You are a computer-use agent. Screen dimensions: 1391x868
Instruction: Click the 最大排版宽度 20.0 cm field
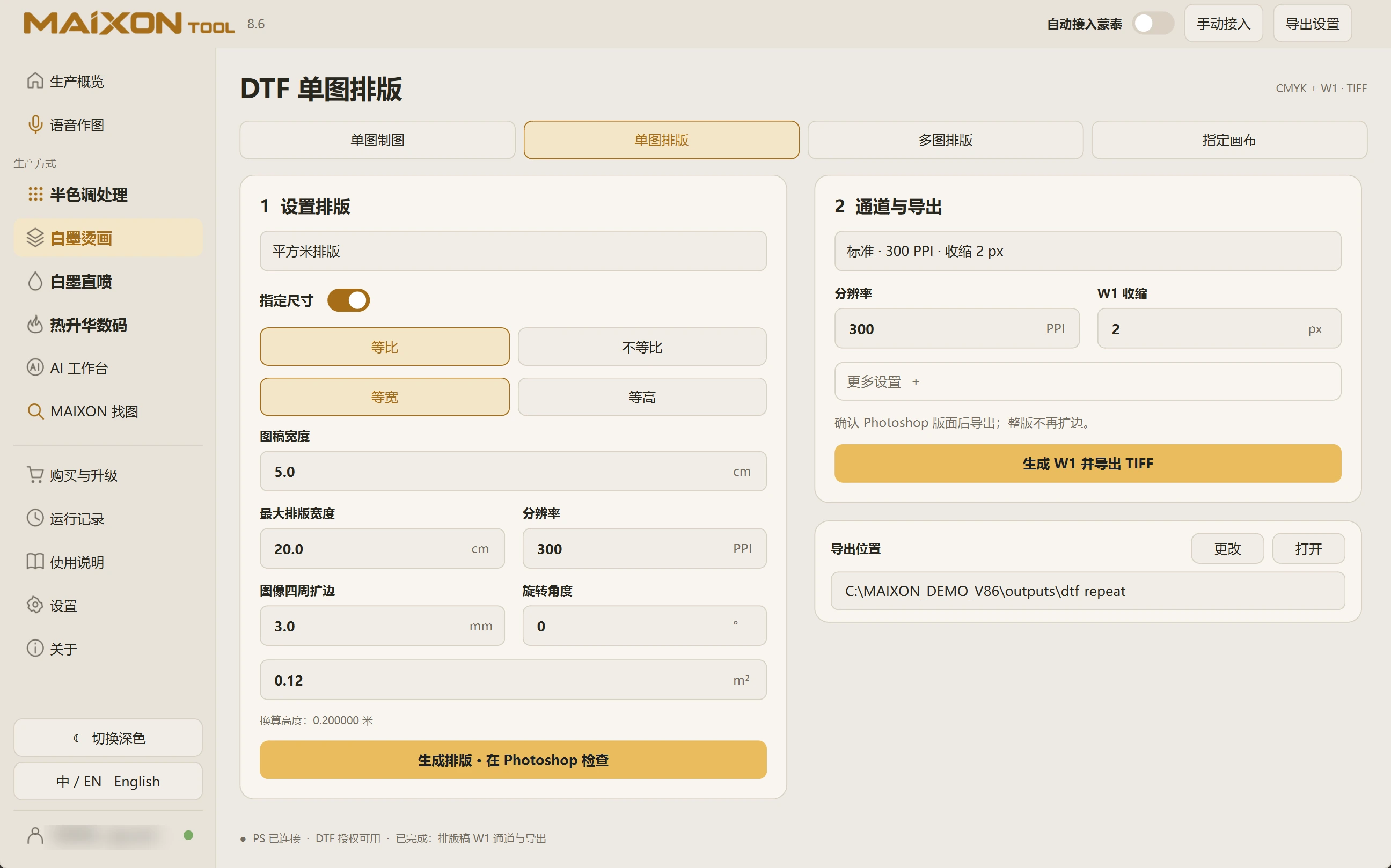382,548
